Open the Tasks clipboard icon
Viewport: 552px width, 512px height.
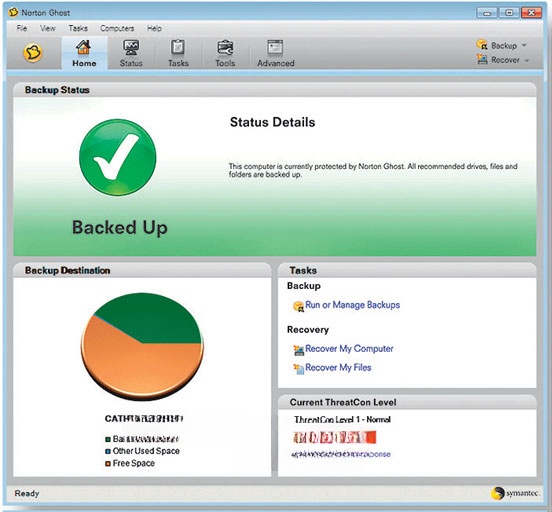178,48
